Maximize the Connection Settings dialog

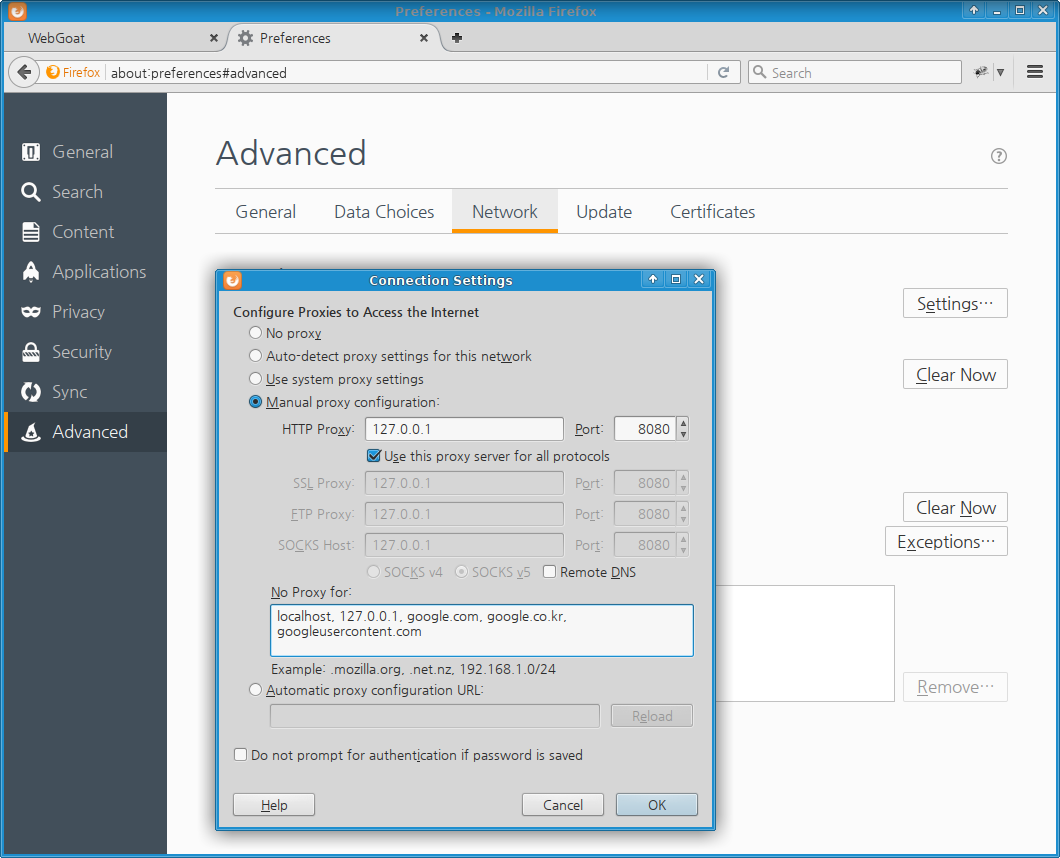click(x=676, y=279)
